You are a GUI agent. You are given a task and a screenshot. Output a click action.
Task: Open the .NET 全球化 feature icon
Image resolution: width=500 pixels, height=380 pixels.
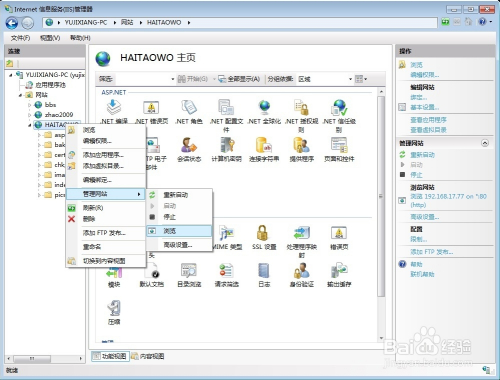click(x=264, y=107)
